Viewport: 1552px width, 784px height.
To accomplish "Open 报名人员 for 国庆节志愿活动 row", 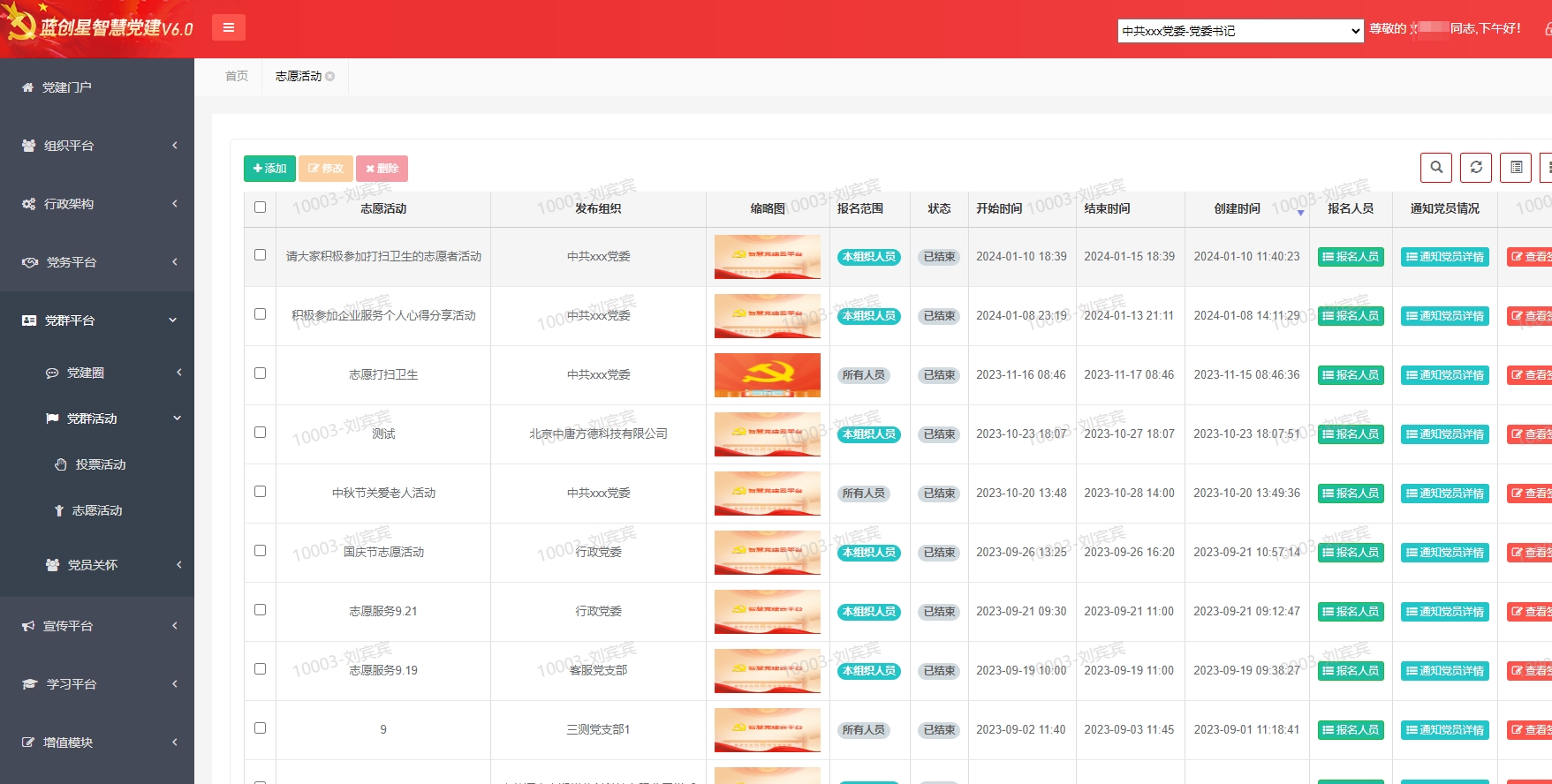I will tap(1351, 553).
